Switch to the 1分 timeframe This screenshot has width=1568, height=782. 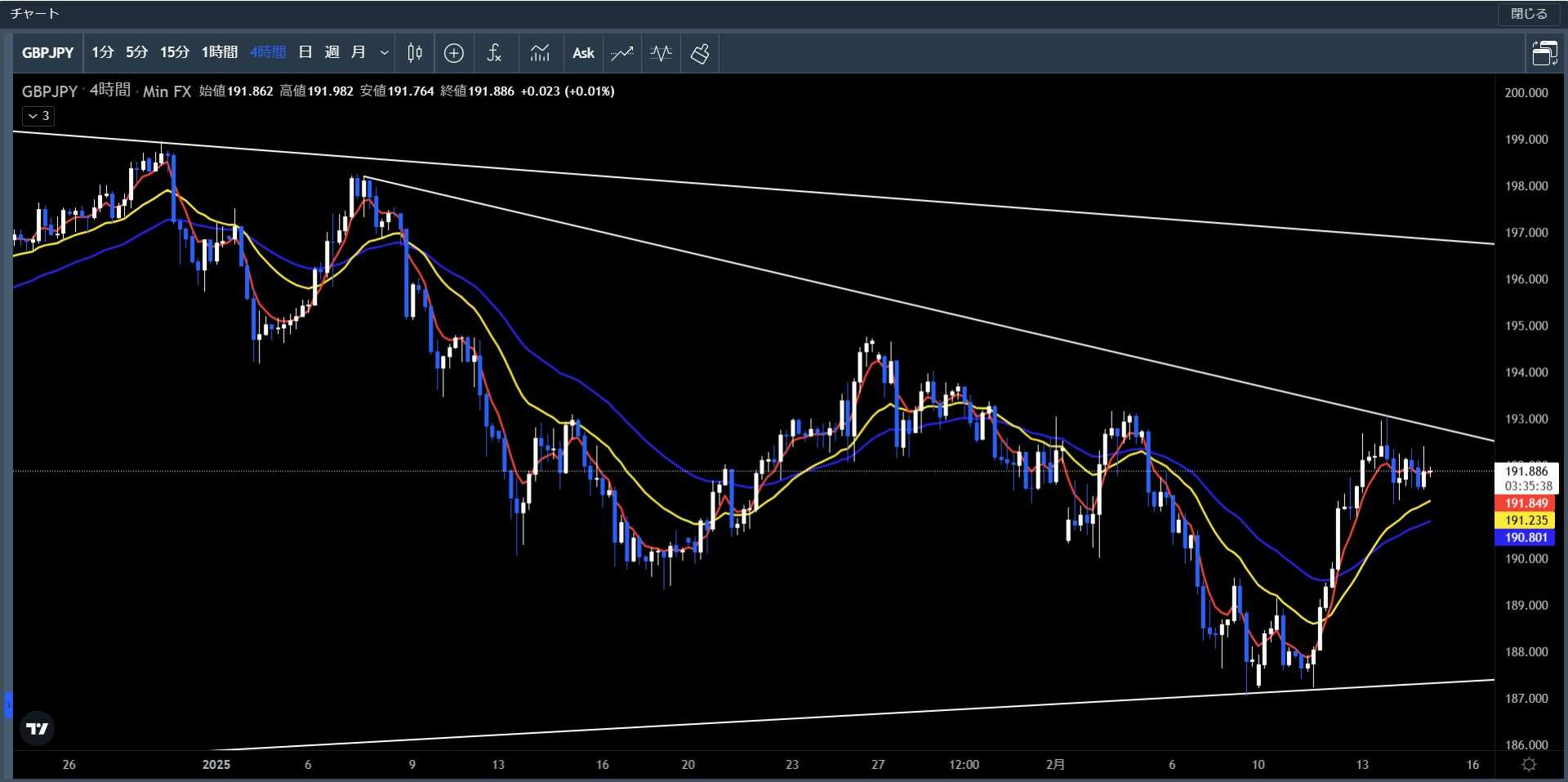103,53
